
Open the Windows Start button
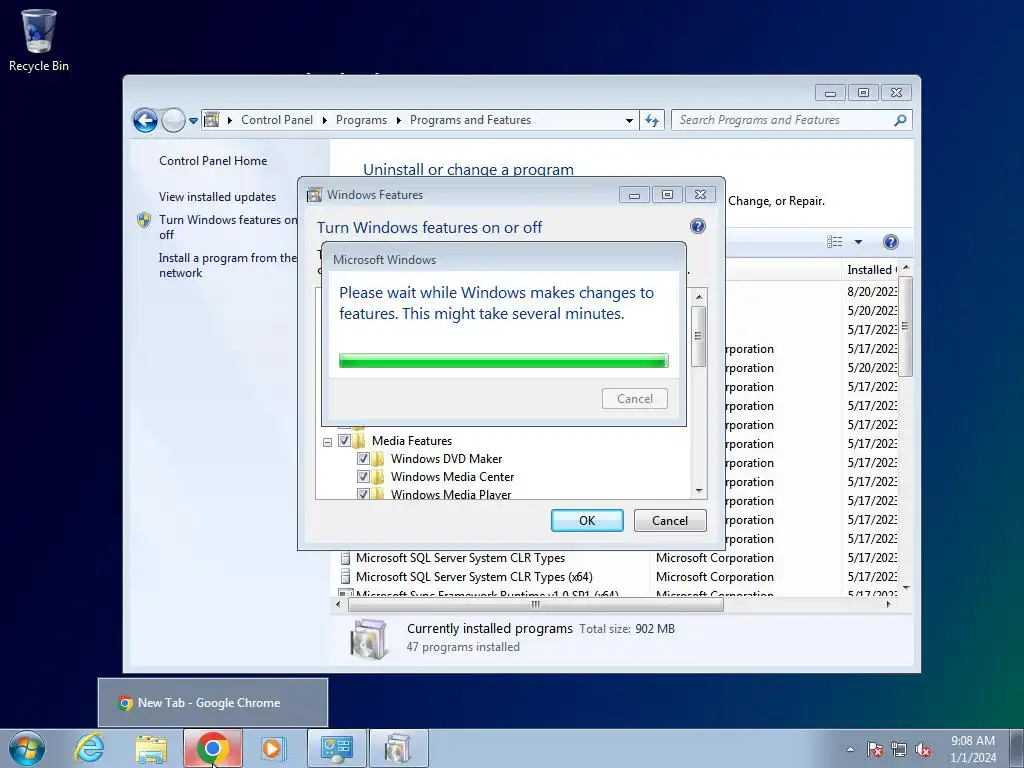27,748
